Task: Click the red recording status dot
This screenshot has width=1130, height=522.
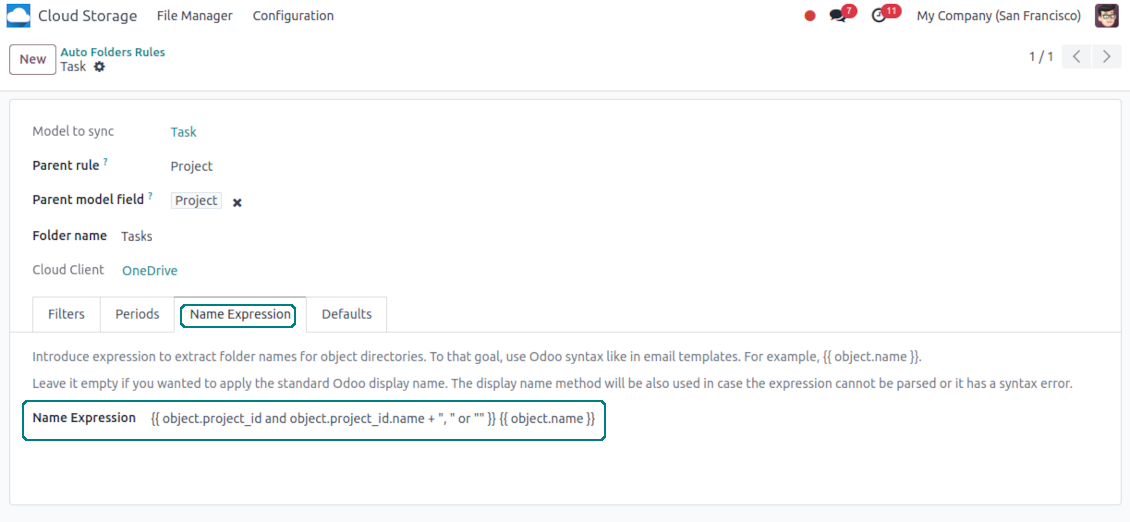Action: coord(810,16)
